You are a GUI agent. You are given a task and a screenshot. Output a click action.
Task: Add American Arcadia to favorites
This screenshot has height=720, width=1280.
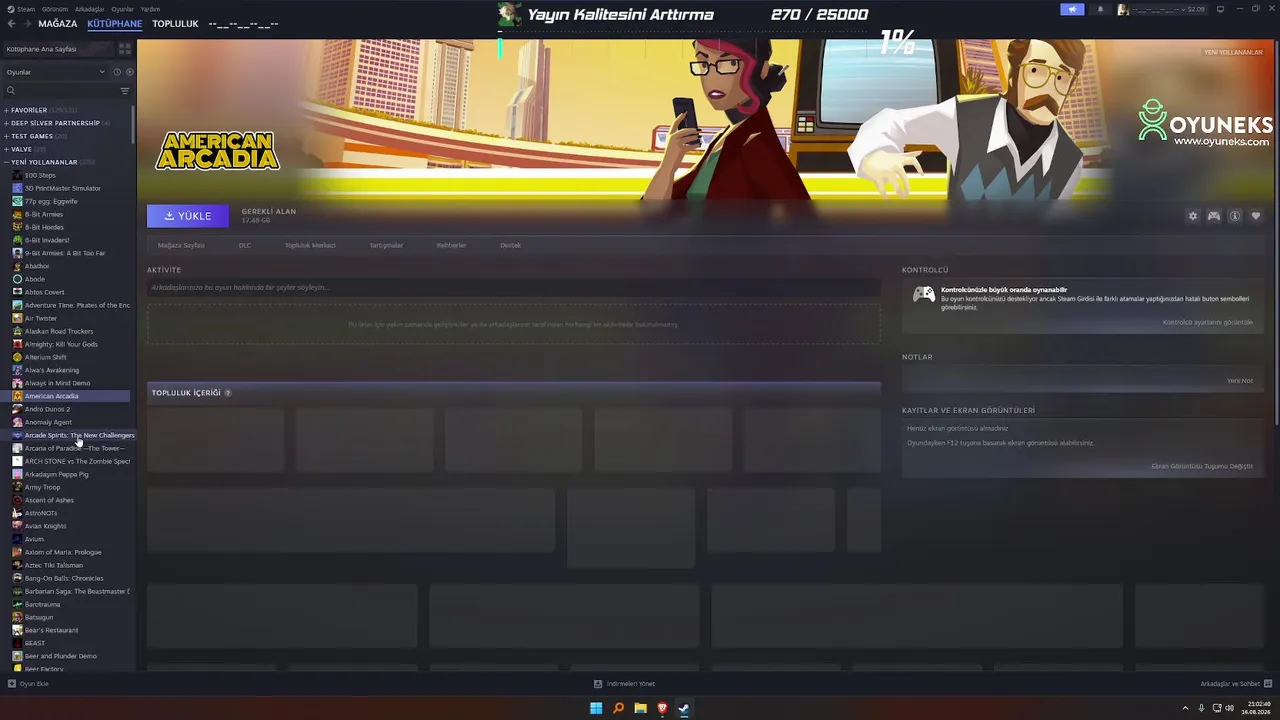(x=1256, y=216)
